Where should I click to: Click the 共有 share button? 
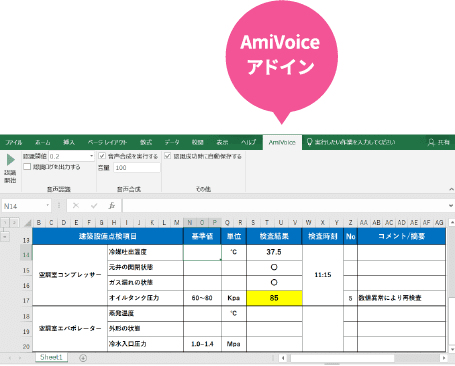(439, 143)
